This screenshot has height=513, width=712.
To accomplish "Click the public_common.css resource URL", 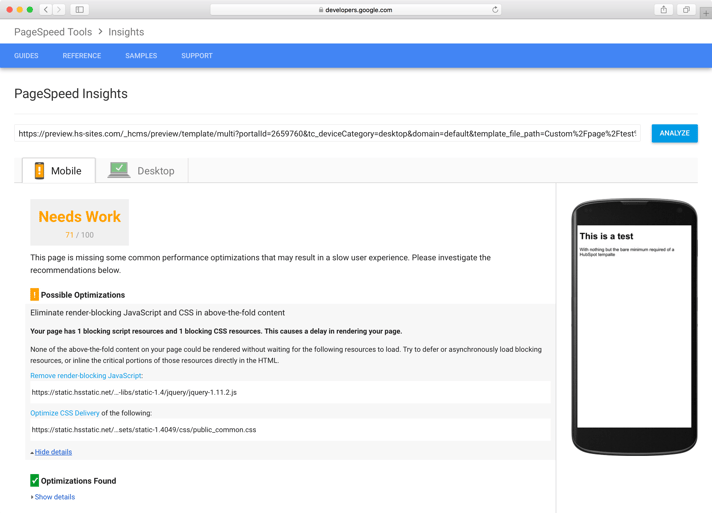I will click(143, 429).
